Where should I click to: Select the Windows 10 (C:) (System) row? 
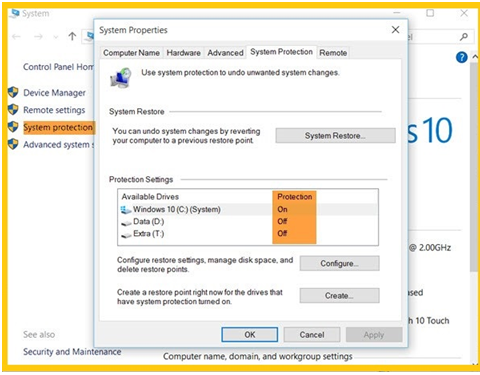(x=248, y=209)
